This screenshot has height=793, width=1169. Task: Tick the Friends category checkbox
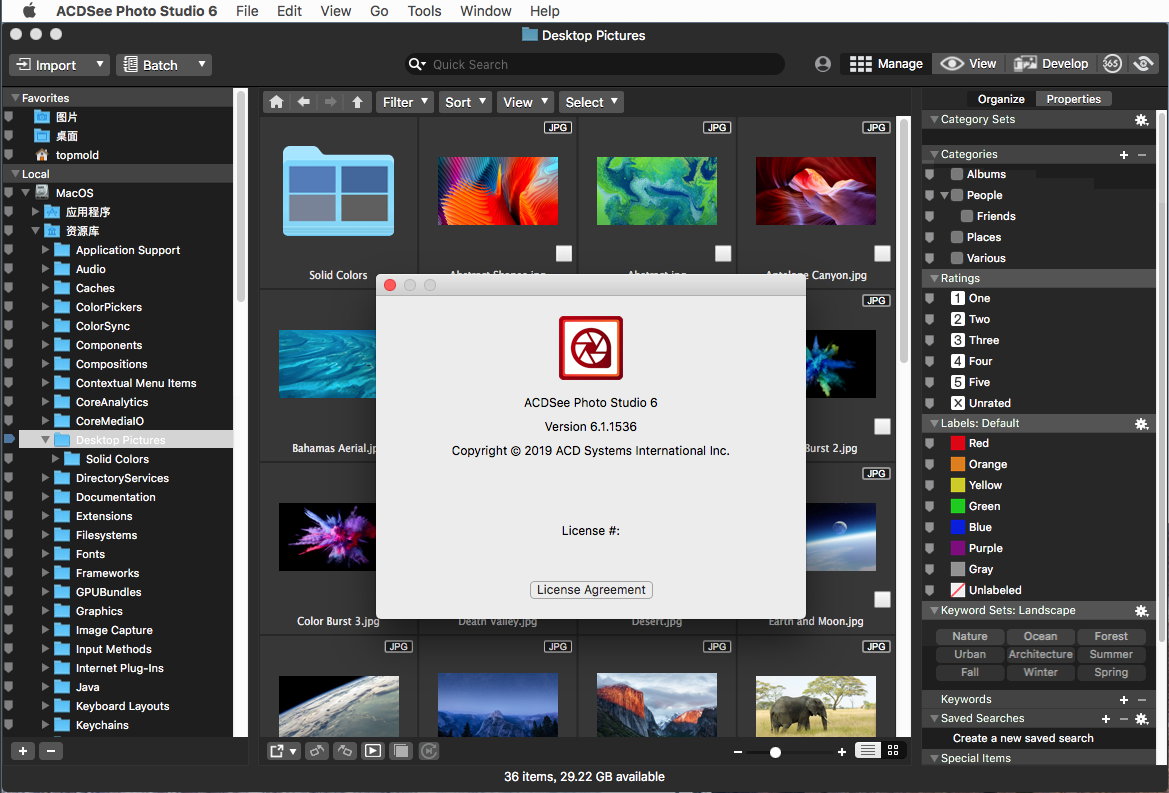click(967, 216)
